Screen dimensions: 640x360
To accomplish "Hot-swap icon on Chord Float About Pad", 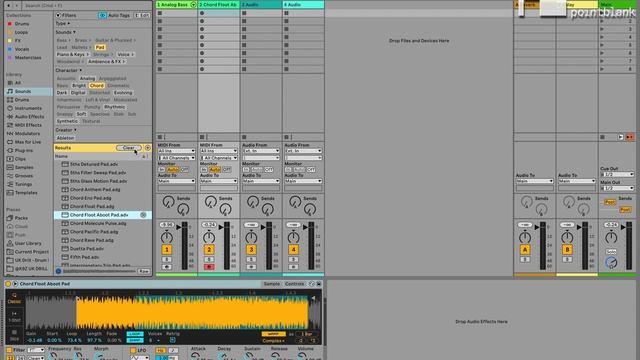I will pyautogui.click(x=143, y=215).
